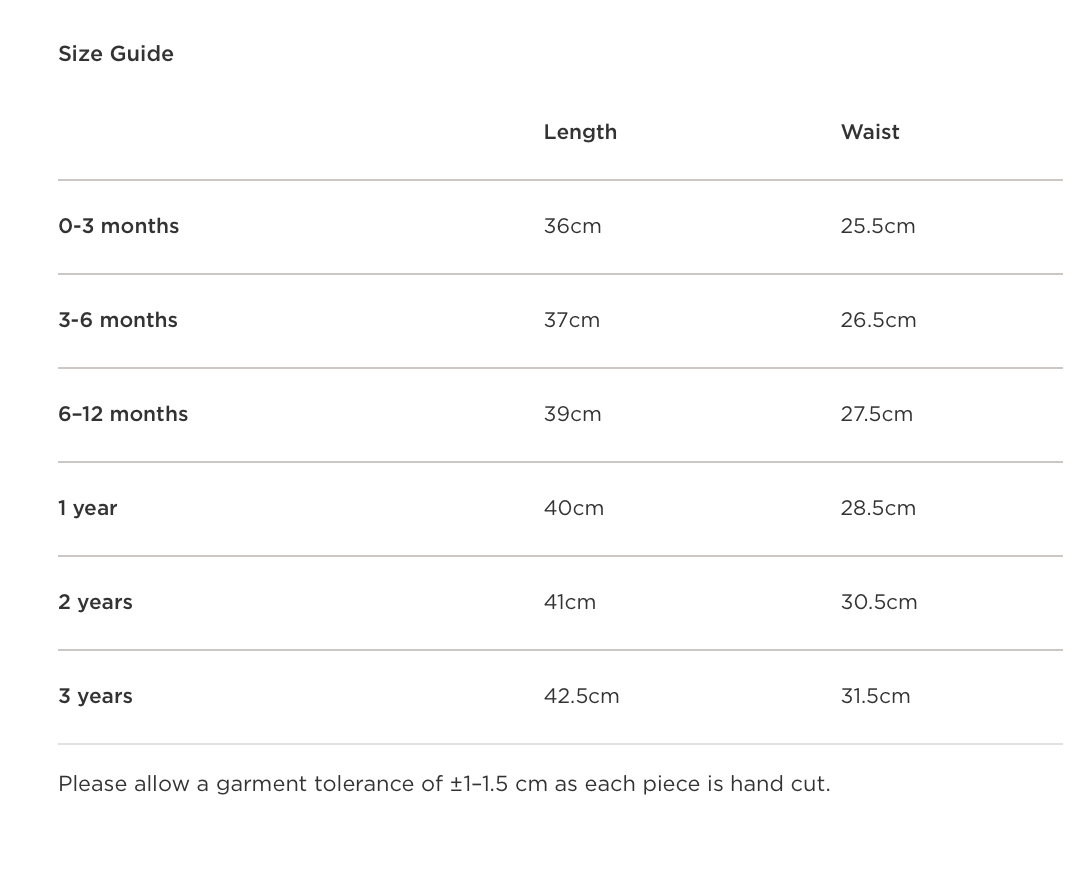Click the 39cm length value

coord(573,414)
